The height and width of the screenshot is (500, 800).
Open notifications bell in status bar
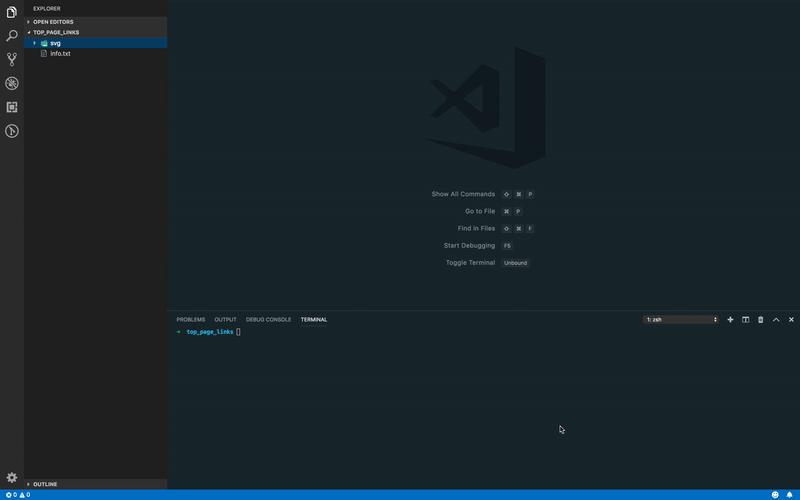coord(789,495)
